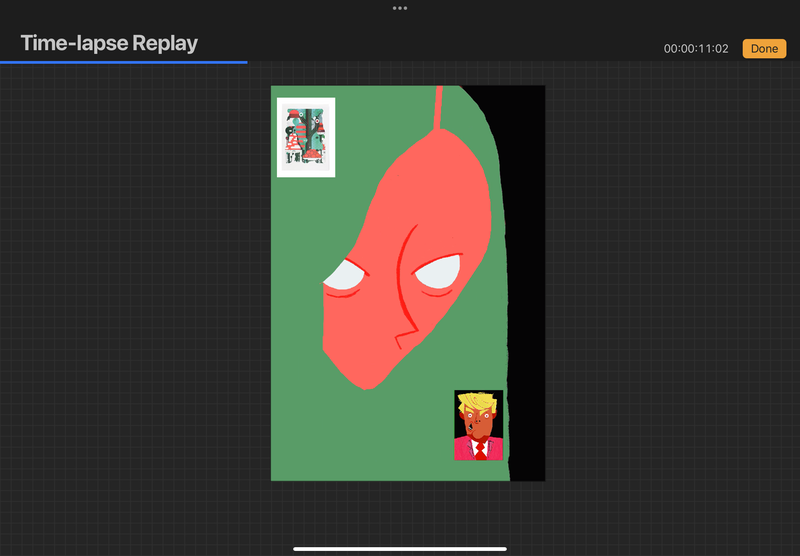800x556 pixels.
Task: Click the 00:00:11:02 timestamp
Action: pyautogui.click(x=695, y=49)
